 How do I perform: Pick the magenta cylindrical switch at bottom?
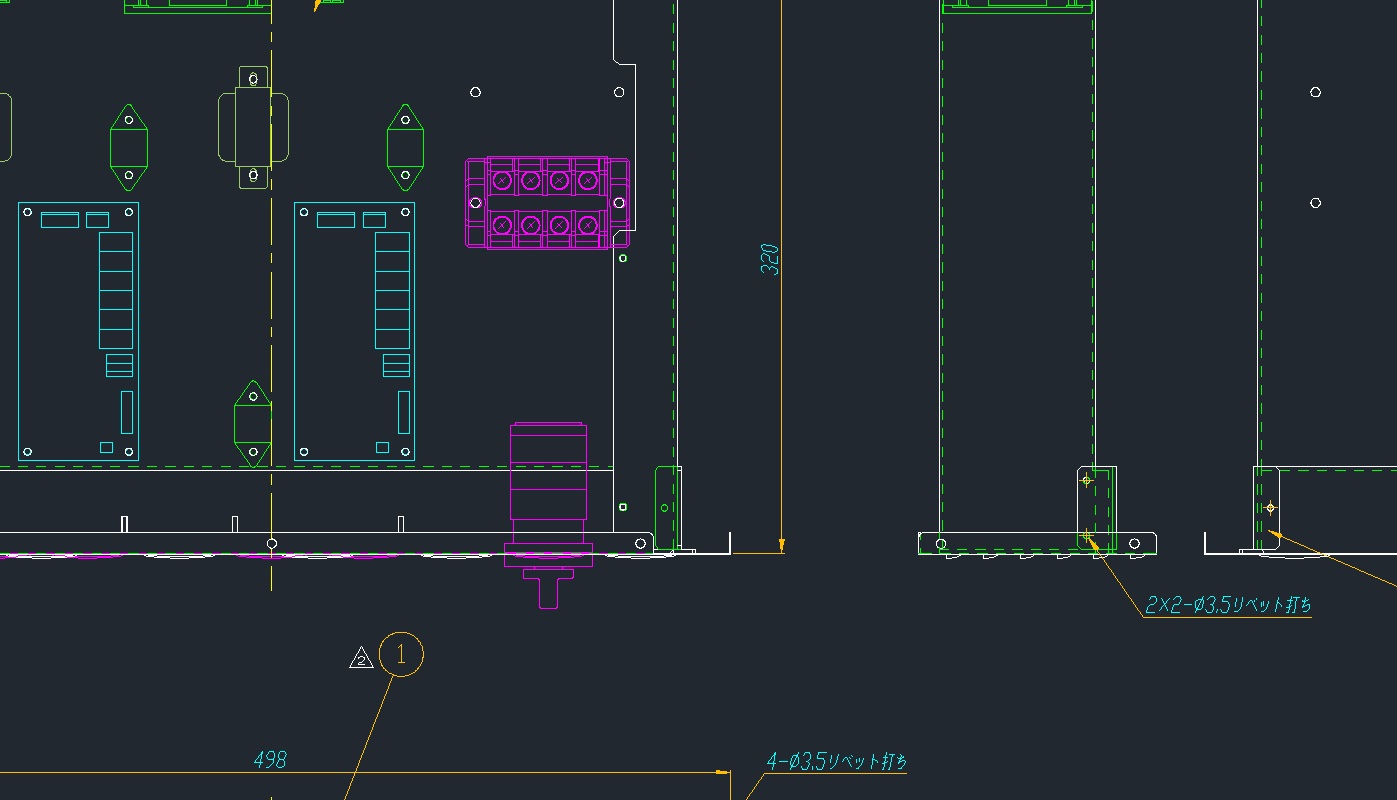coord(548,514)
